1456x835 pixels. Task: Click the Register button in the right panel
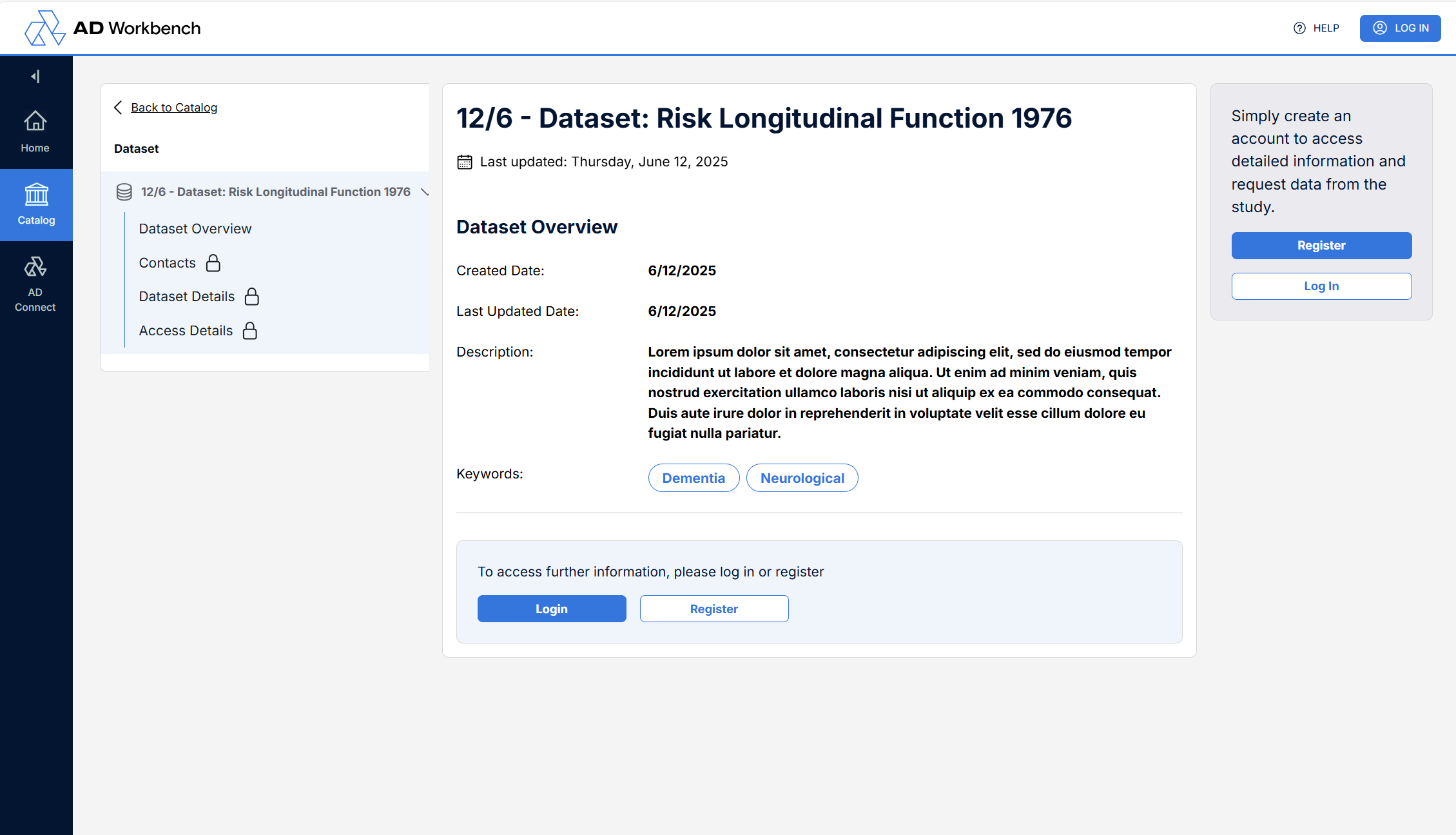(x=1321, y=246)
